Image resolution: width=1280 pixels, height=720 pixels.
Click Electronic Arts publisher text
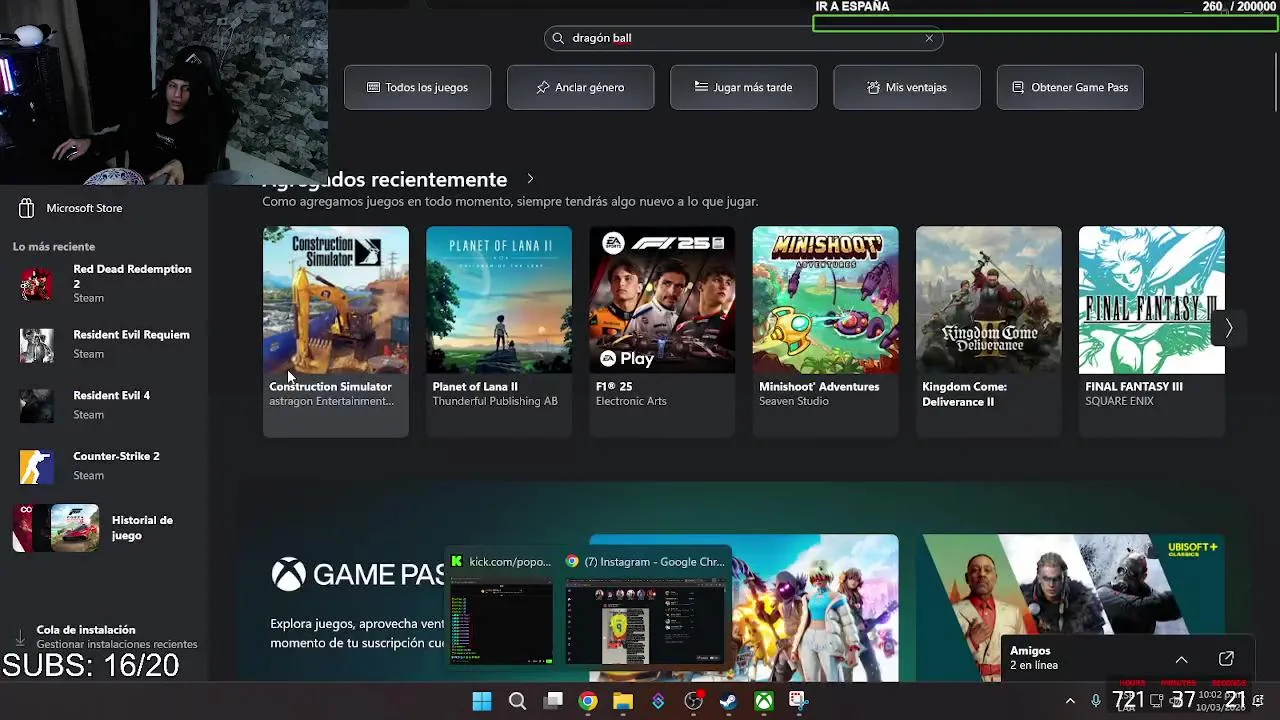click(631, 401)
